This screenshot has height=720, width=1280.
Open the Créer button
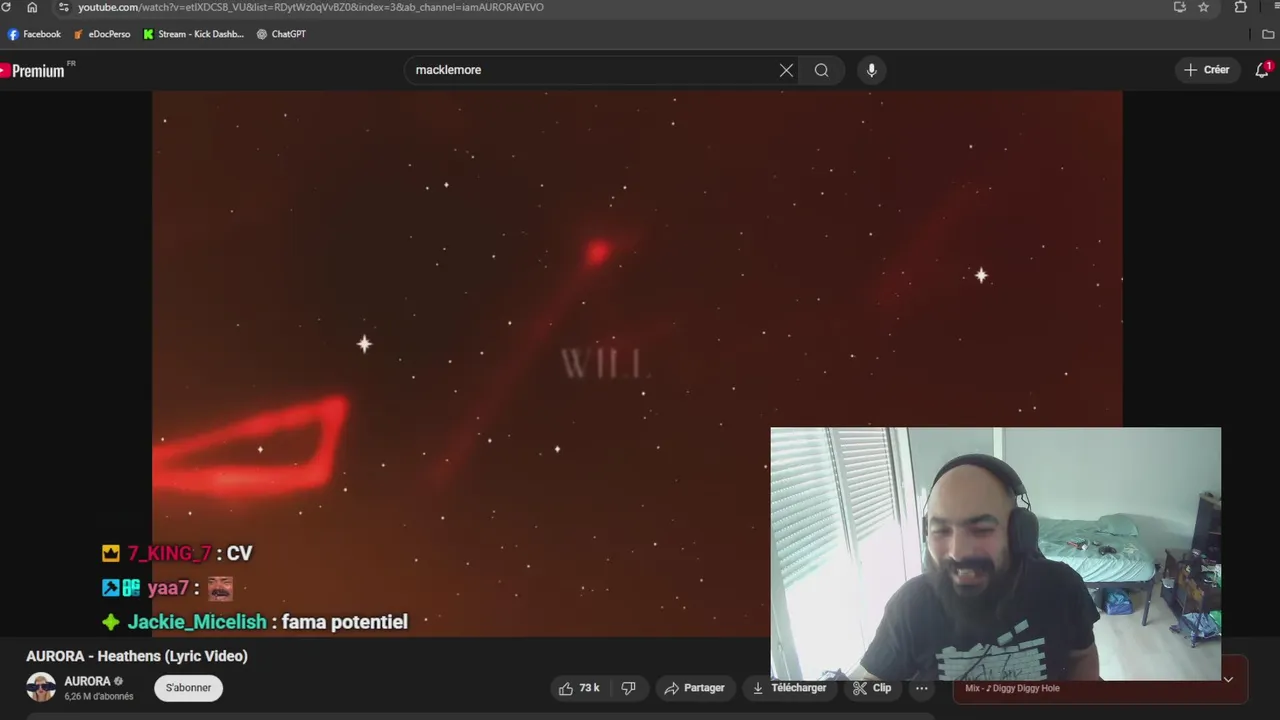pos(1207,70)
